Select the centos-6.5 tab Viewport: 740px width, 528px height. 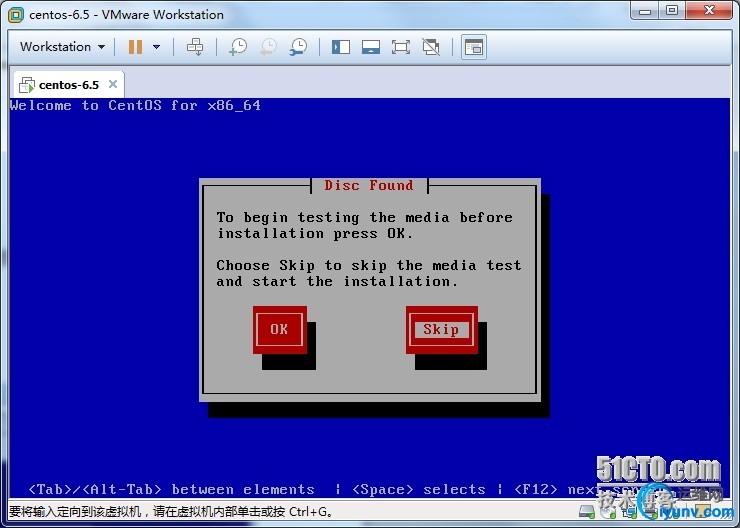(69, 85)
